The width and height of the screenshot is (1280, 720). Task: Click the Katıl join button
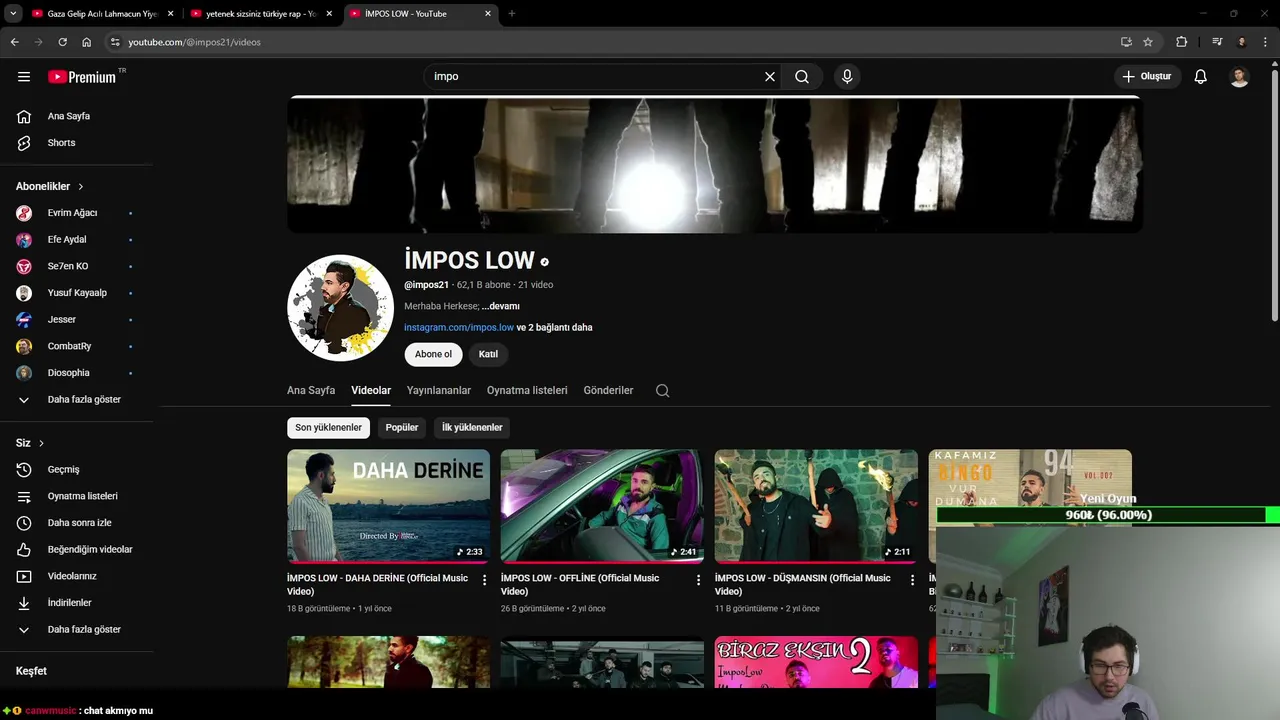(488, 354)
